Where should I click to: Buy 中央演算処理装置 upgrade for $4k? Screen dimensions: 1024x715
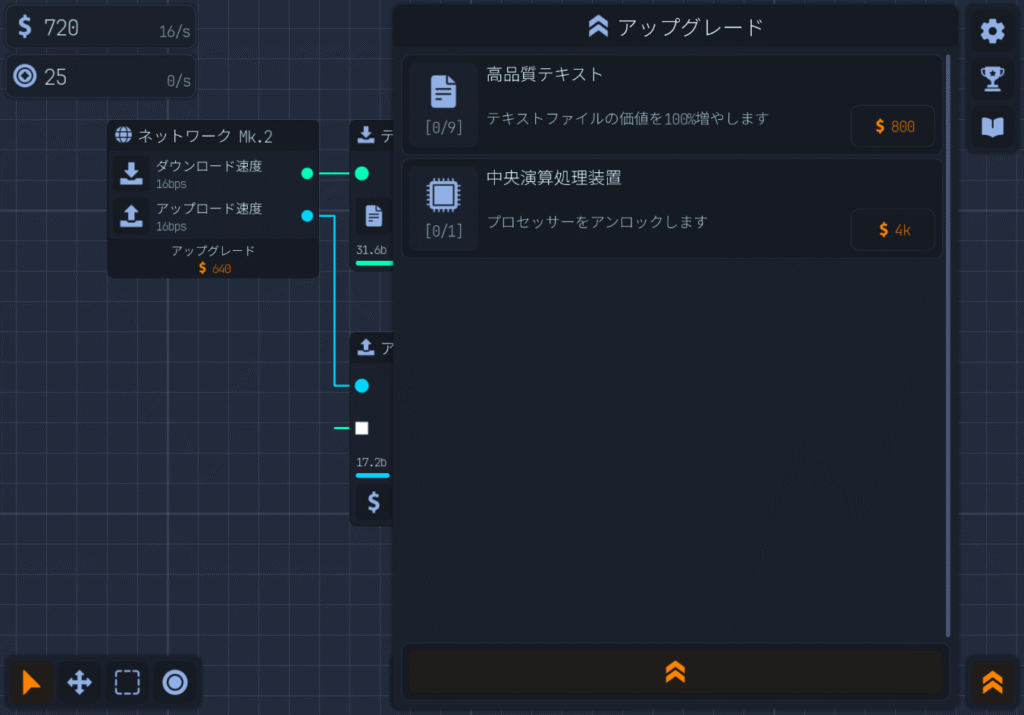click(x=893, y=230)
